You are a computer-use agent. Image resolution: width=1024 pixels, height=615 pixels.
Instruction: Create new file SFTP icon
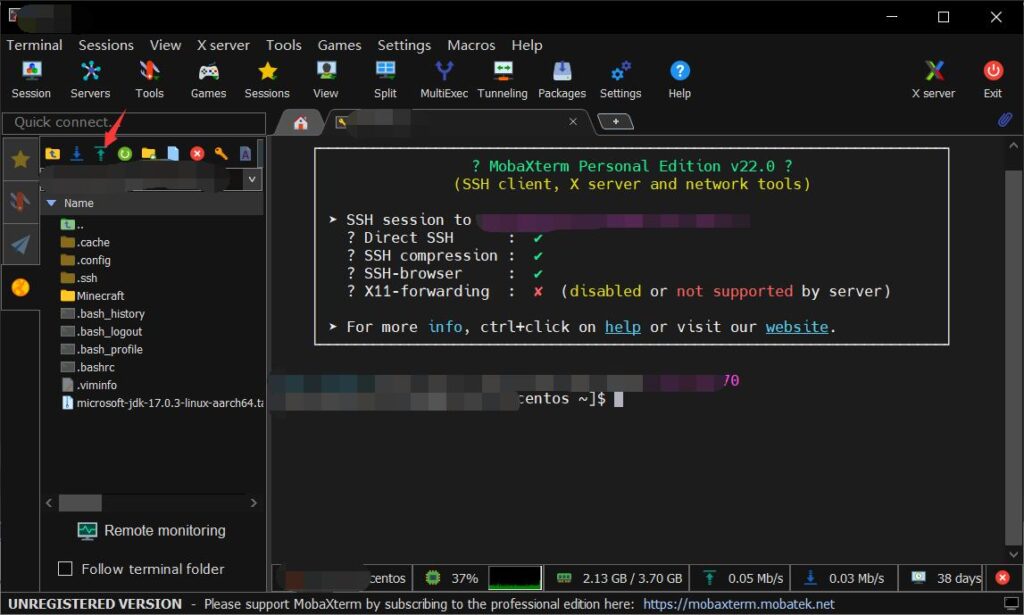pyautogui.click(x=173, y=153)
